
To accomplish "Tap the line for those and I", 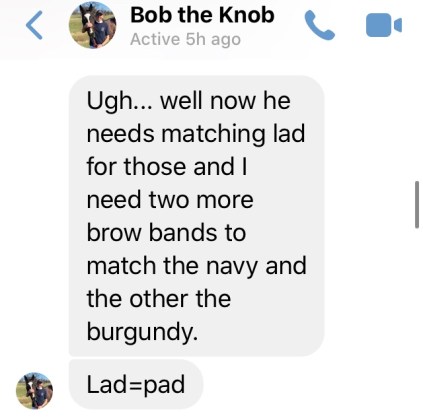I will 167,166.
